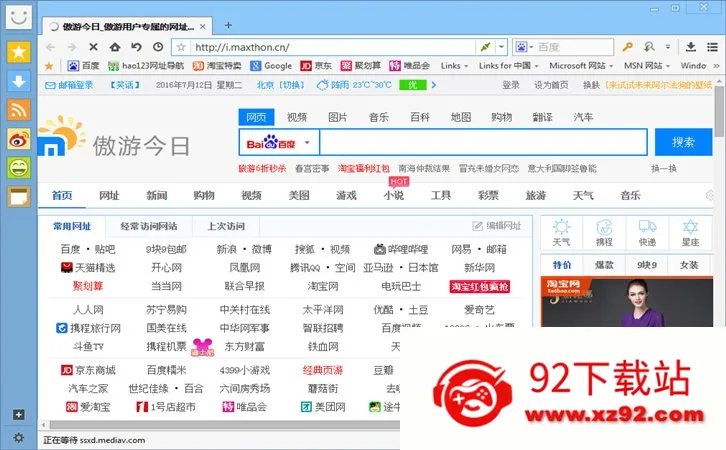726x450 pixels.
Task: Open history clock icon in toolbar
Action: (x=158, y=47)
